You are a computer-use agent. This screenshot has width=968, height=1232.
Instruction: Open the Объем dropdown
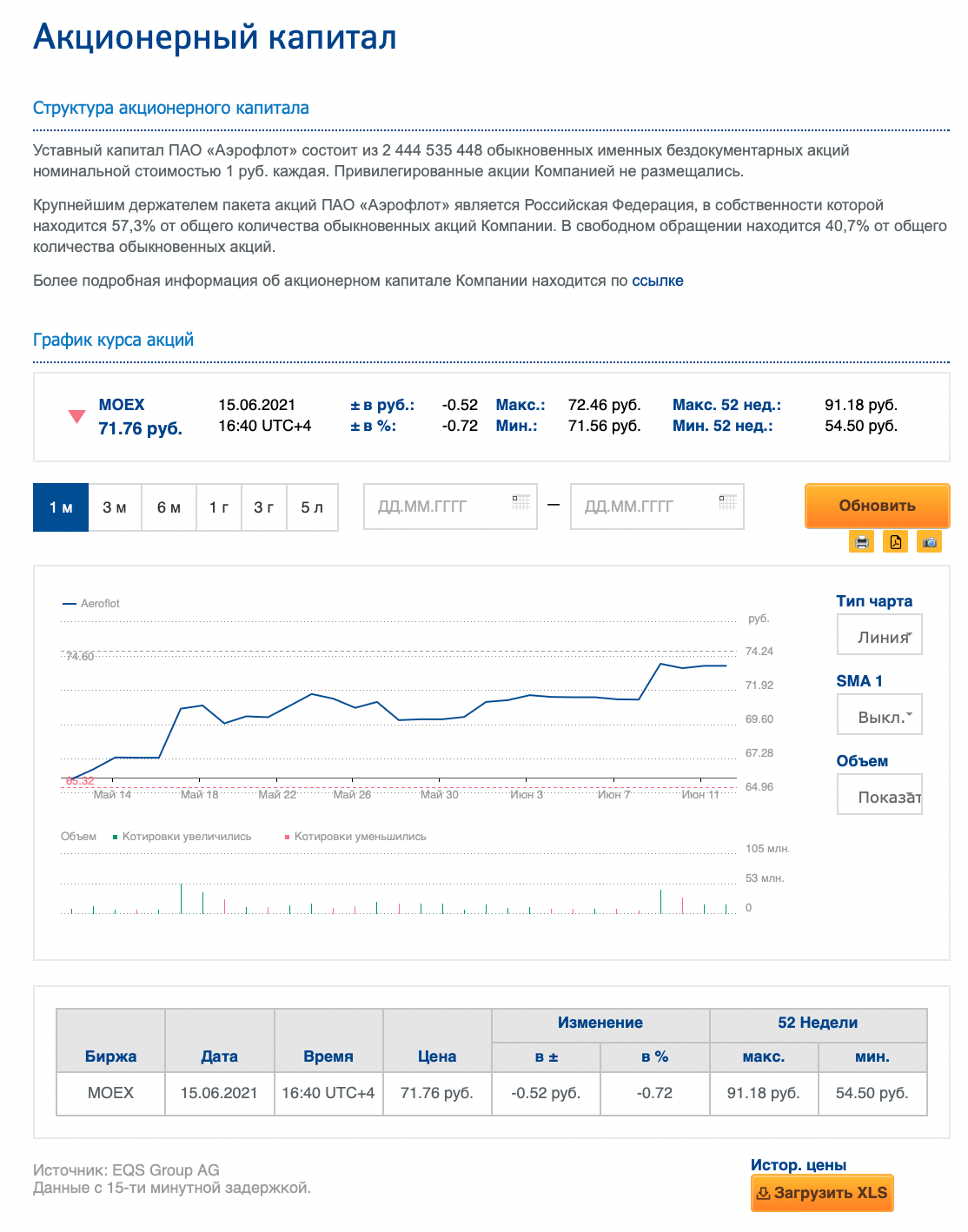click(878, 795)
